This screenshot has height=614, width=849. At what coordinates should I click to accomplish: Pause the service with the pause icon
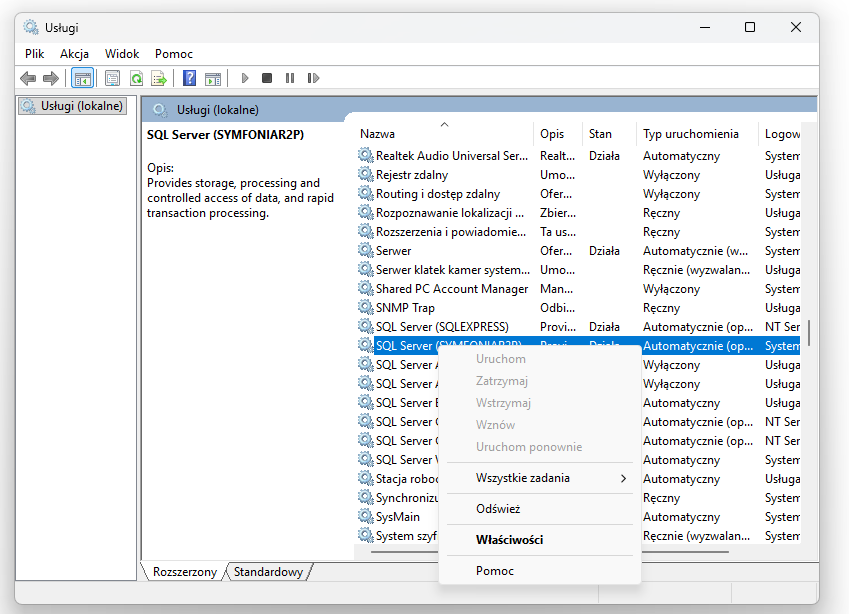pyautogui.click(x=290, y=79)
